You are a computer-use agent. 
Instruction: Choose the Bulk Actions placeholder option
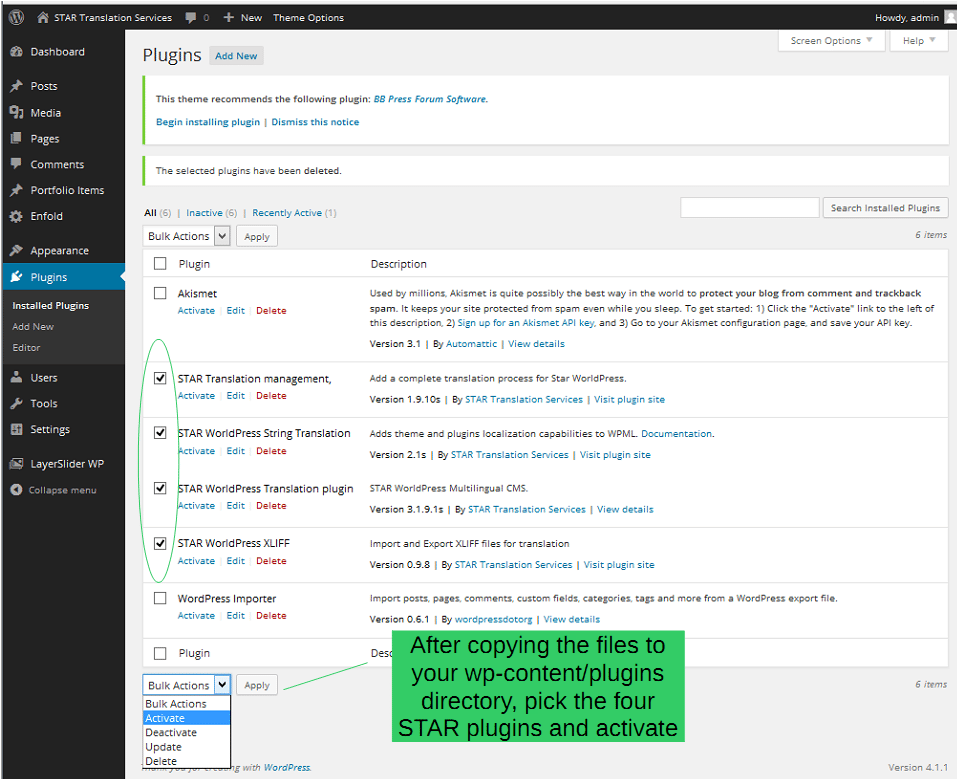[187, 704]
